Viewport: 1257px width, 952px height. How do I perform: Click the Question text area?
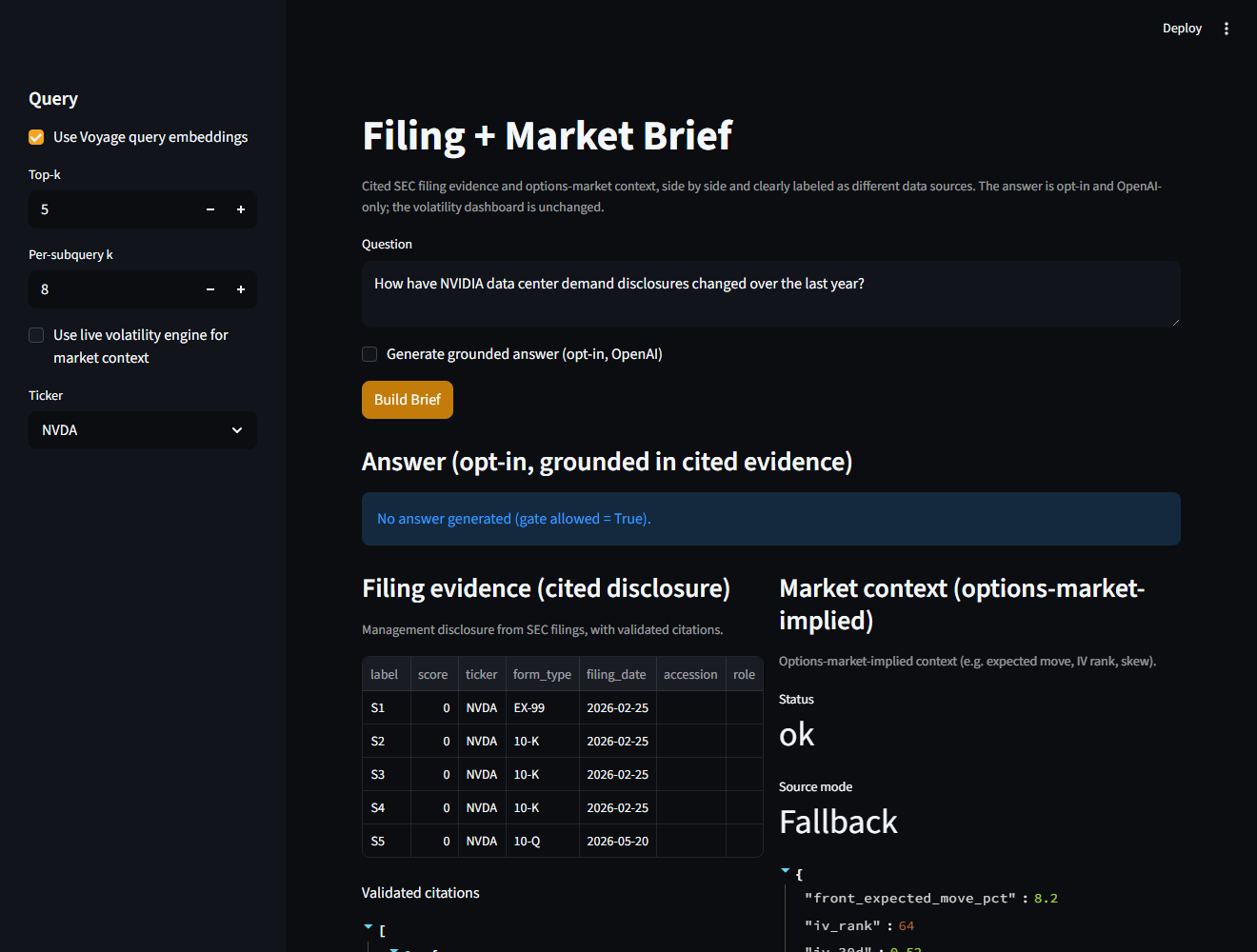pos(771,295)
